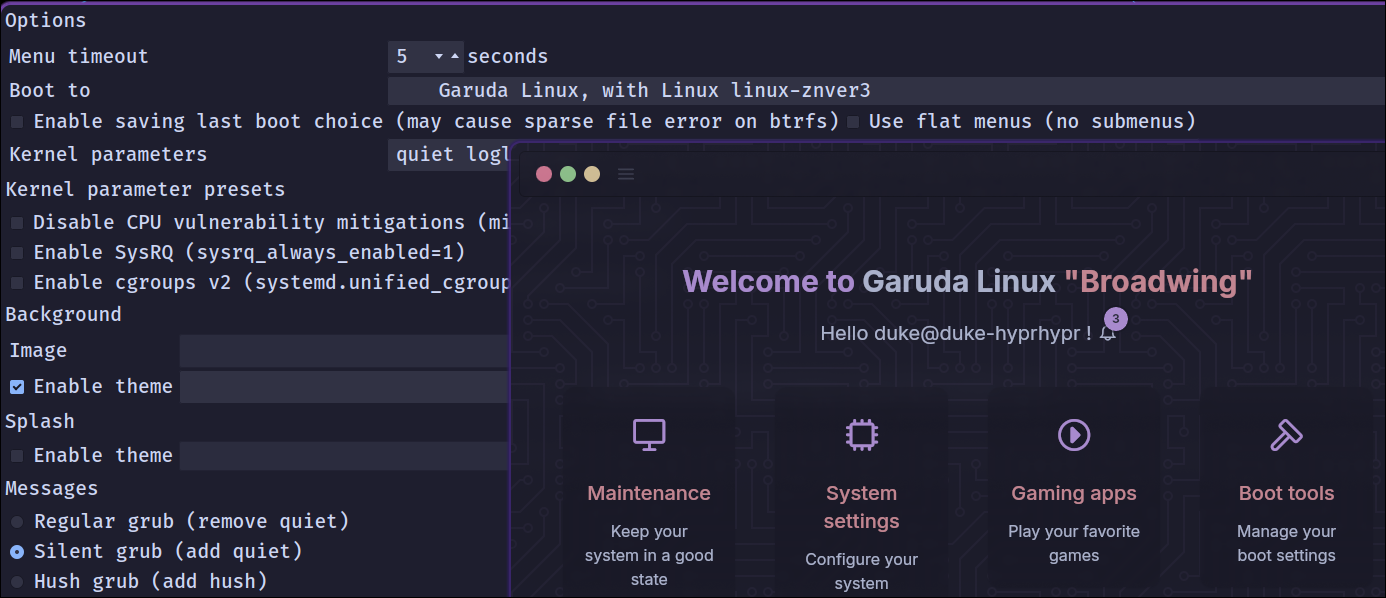
Task: Open the hamburger menu in Garuda Welcome
Action: tap(626, 174)
